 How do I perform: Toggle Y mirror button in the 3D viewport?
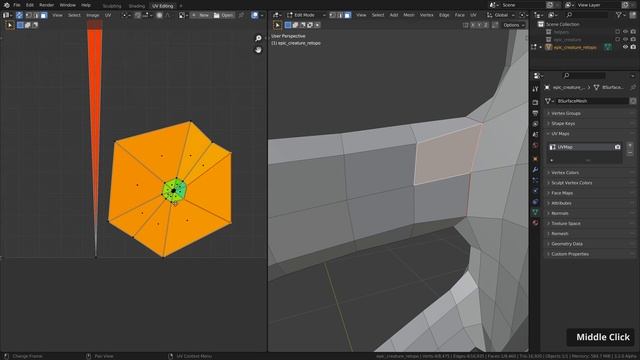pos(479,25)
